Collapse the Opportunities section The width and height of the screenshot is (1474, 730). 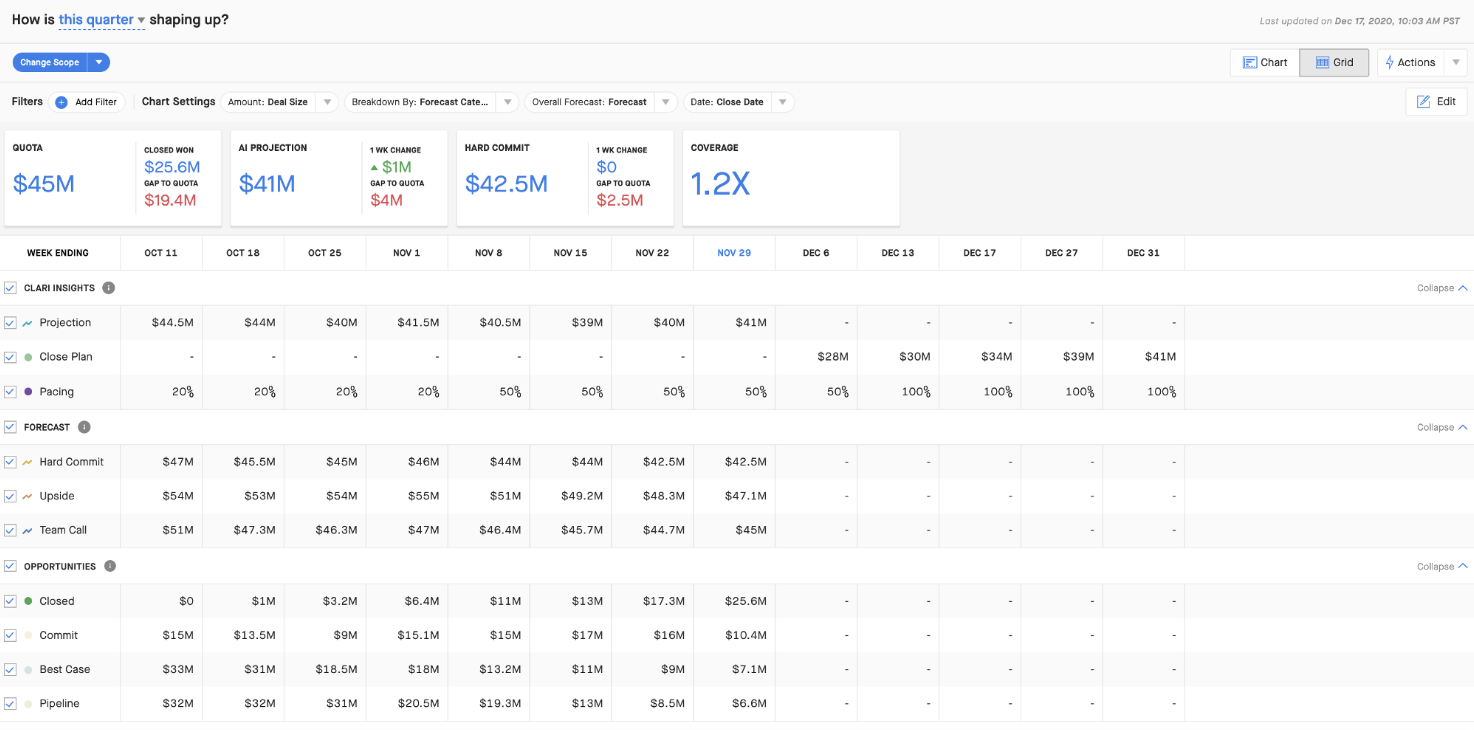1442,566
